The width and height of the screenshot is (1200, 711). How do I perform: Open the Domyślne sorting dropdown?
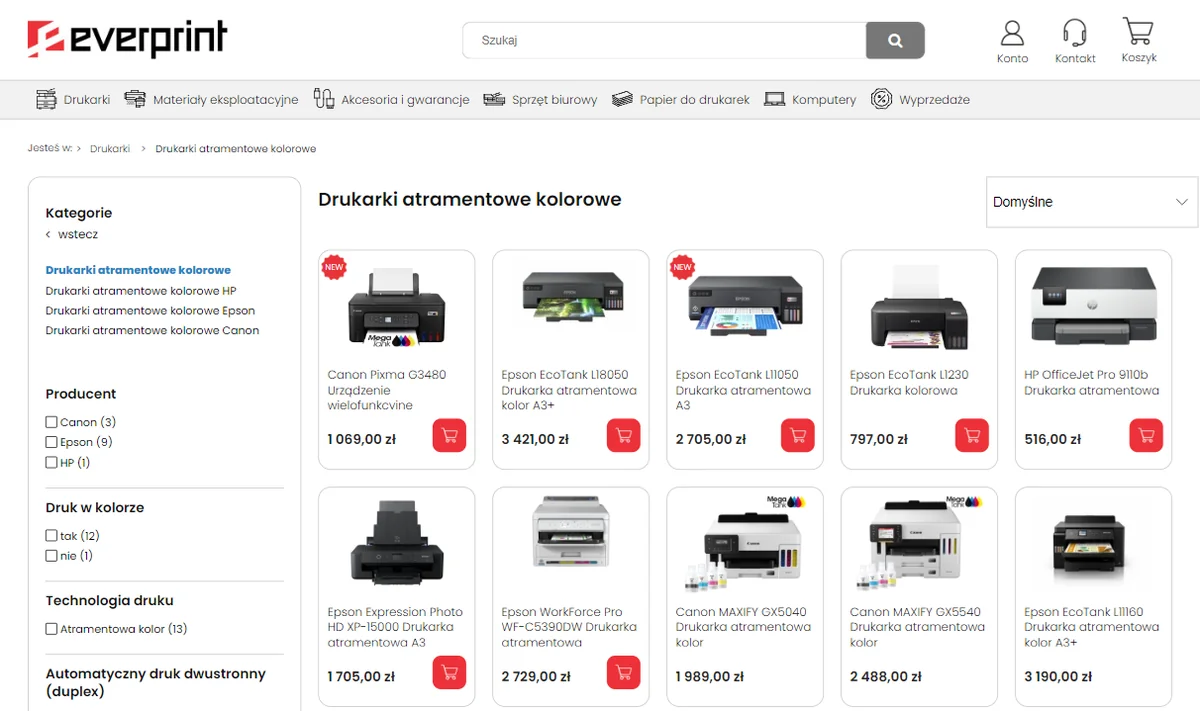(1091, 202)
